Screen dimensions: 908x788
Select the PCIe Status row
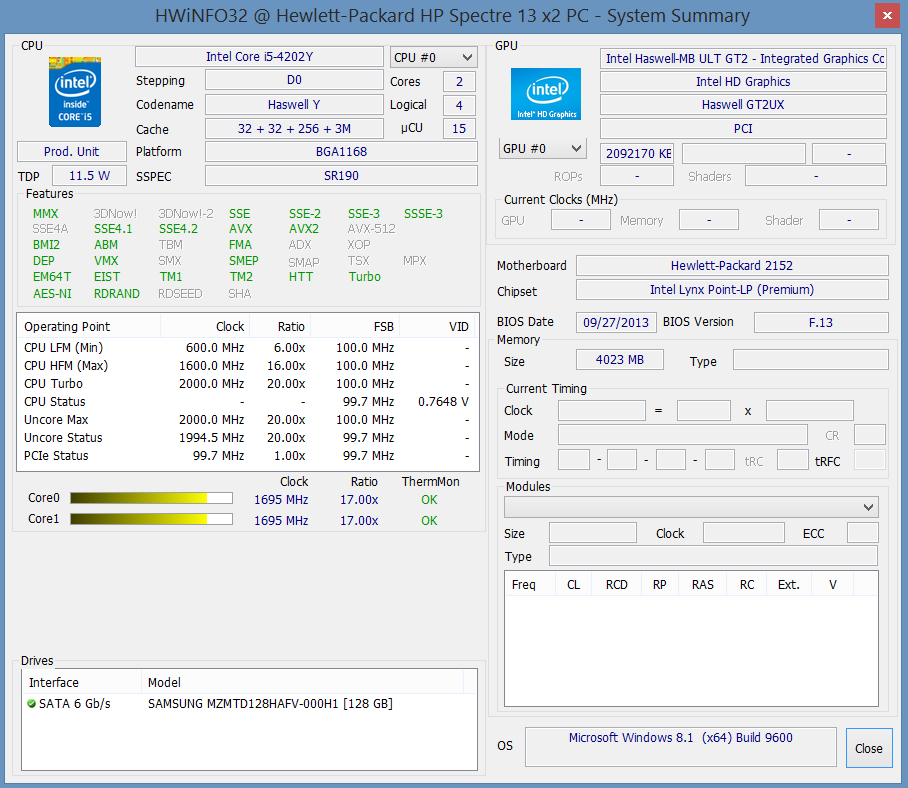(x=247, y=456)
